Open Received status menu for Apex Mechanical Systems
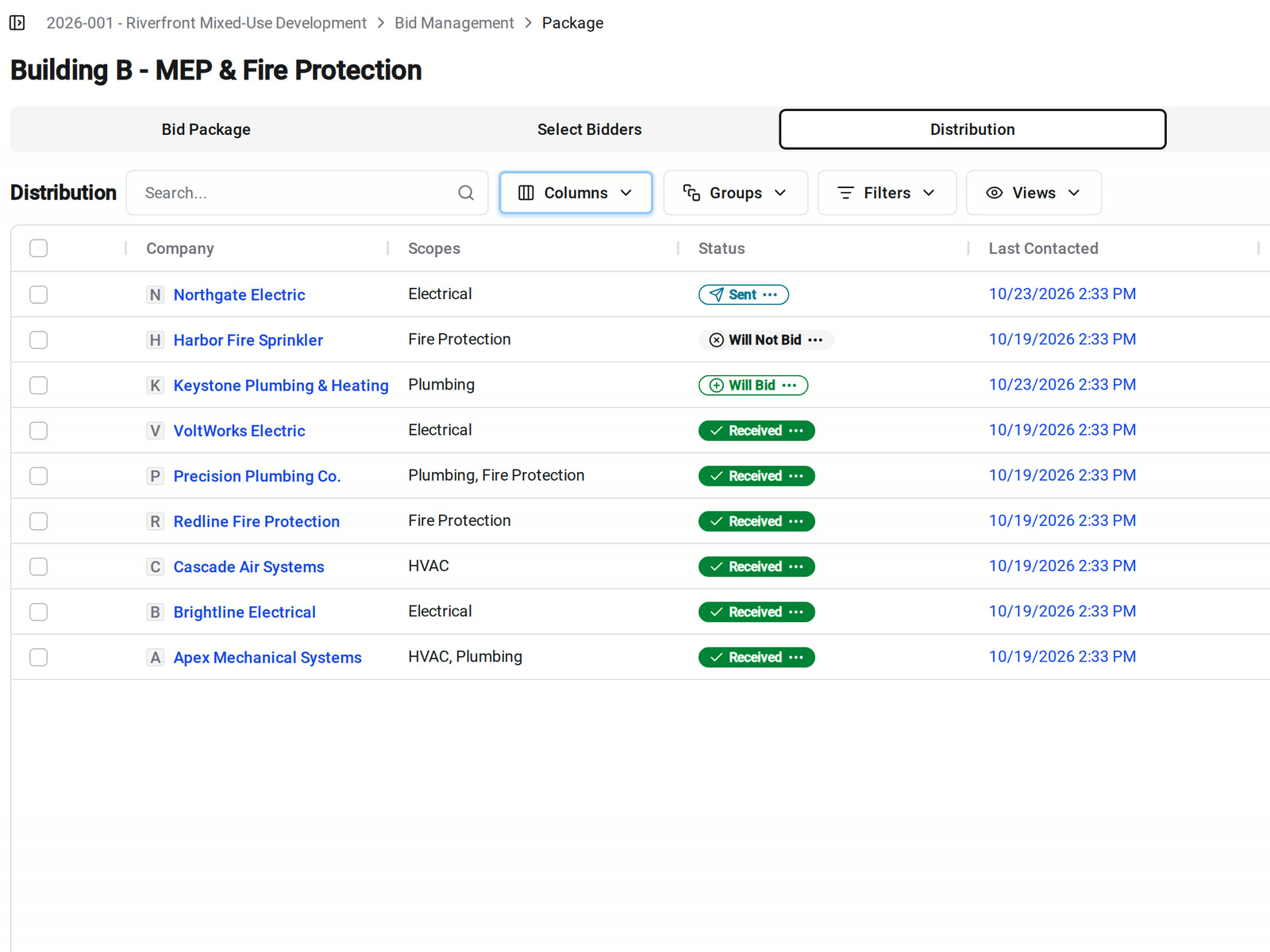 pos(796,657)
